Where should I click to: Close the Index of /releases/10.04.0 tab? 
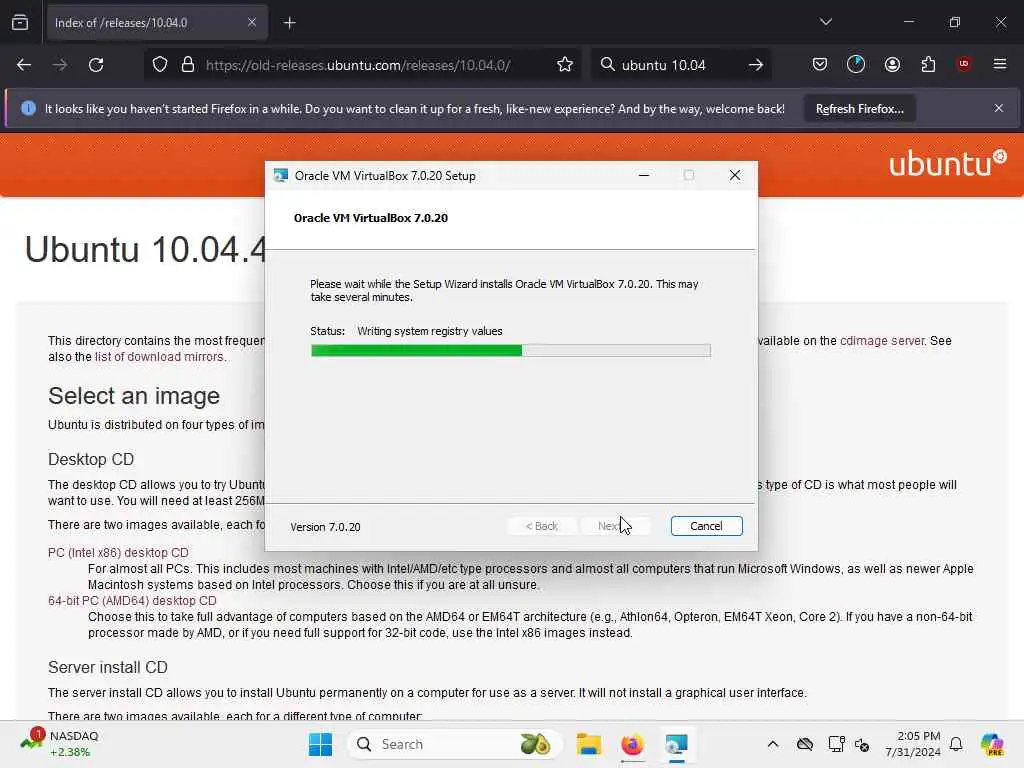(252, 22)
